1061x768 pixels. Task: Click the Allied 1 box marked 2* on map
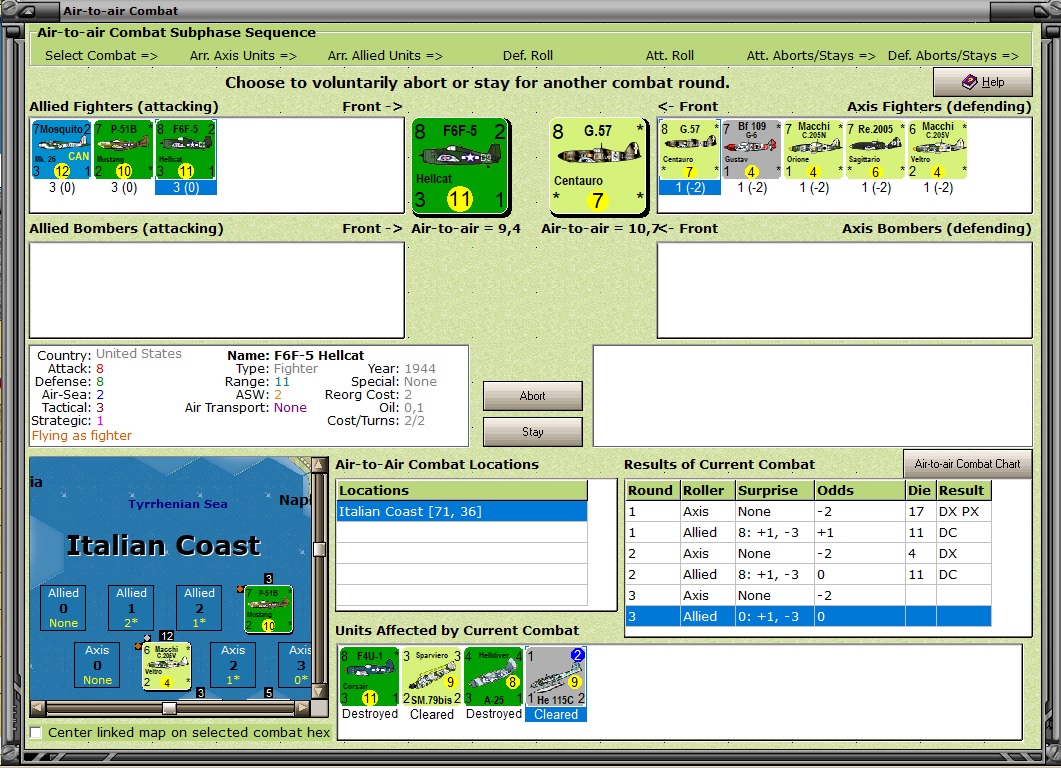131,608
